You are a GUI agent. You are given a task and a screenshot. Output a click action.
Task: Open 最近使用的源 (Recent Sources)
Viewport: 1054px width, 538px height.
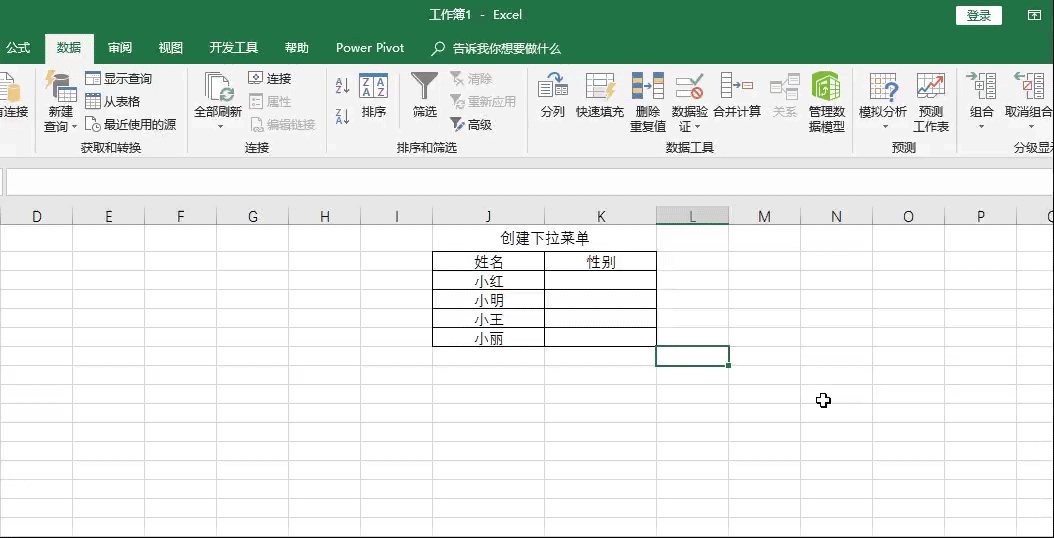130,124
